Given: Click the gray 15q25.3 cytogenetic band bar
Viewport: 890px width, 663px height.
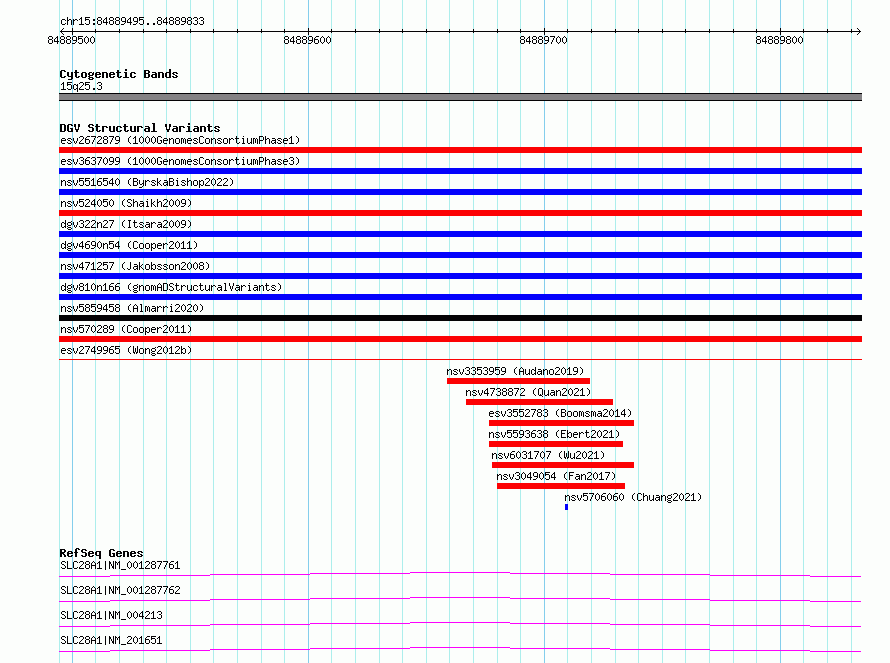Looking at the screenshot, I should pos(460,97).
